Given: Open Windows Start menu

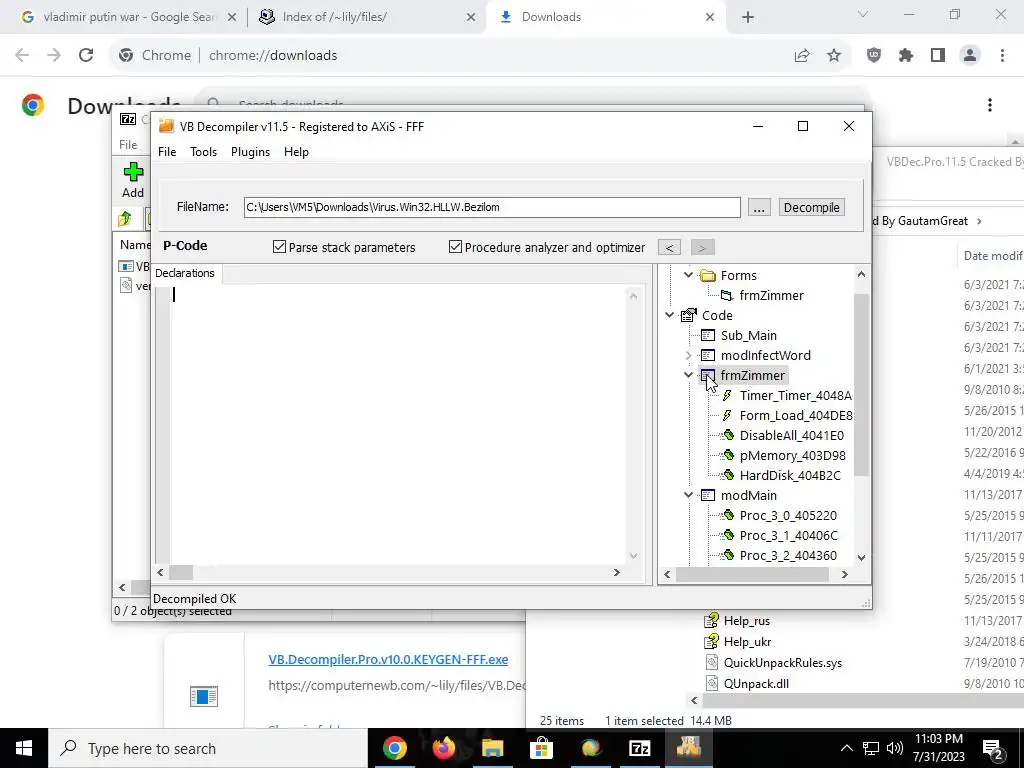Looking at the screenshot, I should coord(24,748).
